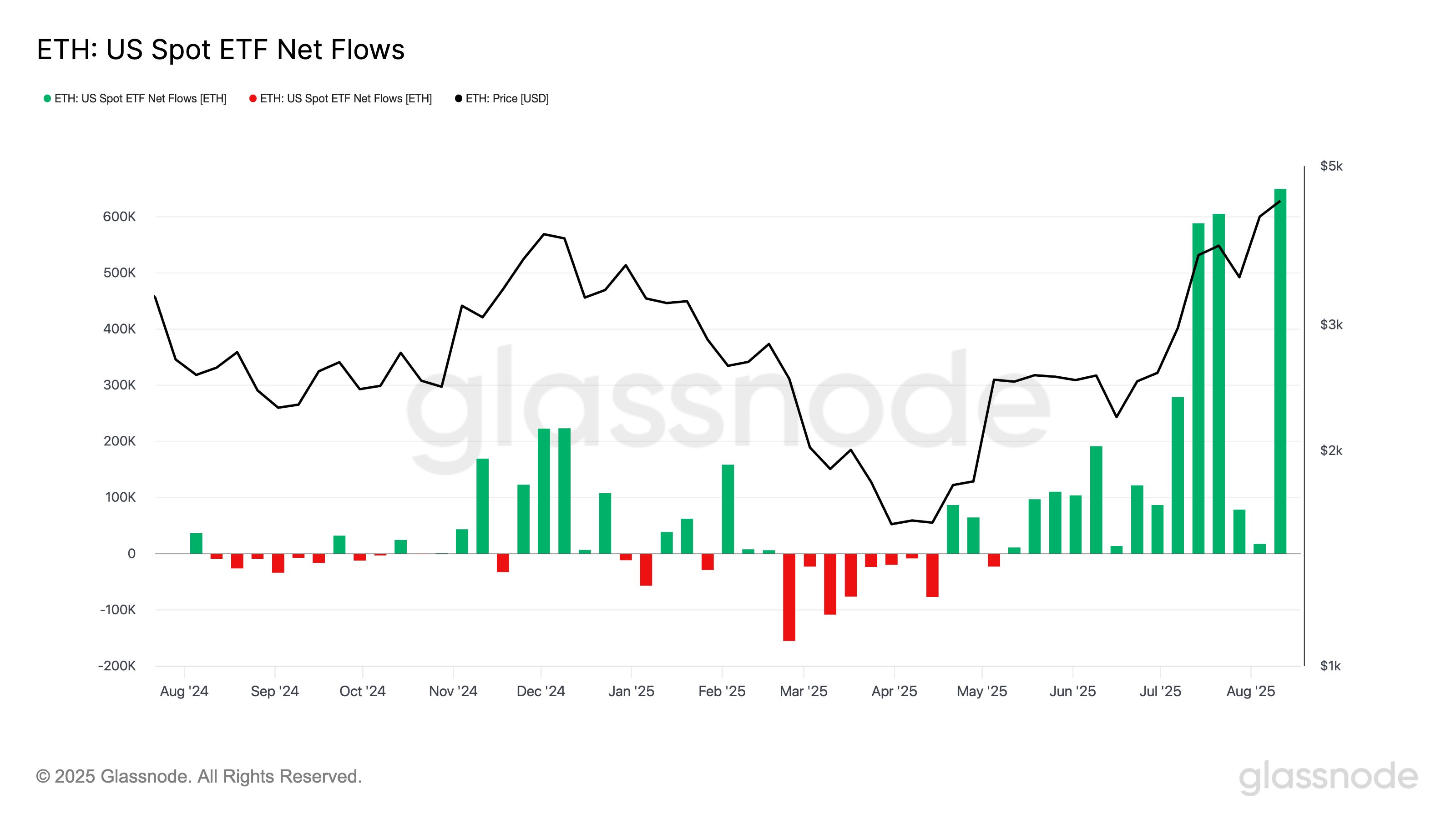Image resolution: width=1456 pixels, height=819 pixels.
Task: Click the tallest green bar in Aug '25
Action: click(x=1279, y=371)
